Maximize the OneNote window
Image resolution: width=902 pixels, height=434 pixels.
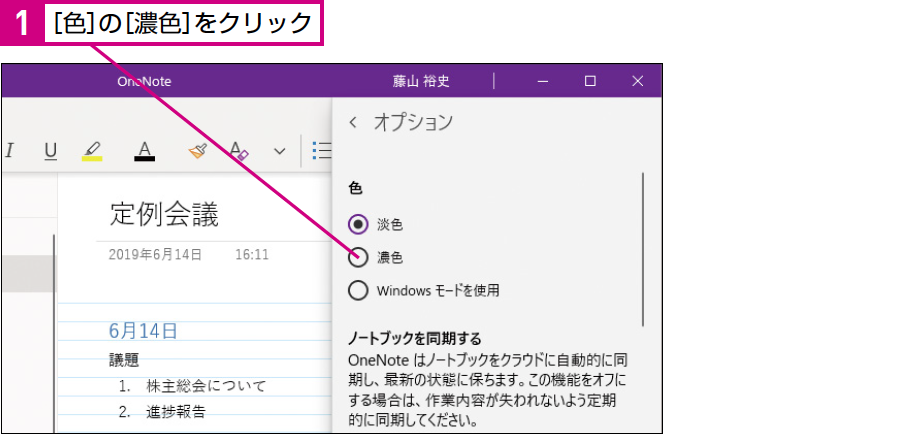tap(590, 82)
